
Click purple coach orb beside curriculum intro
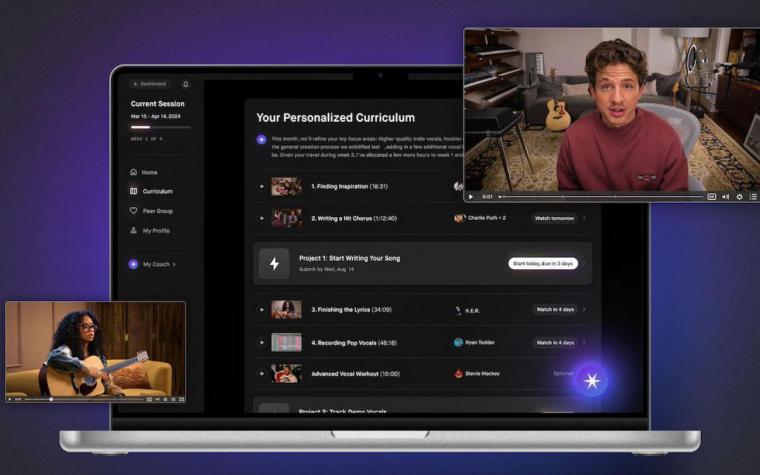point(261,140)
